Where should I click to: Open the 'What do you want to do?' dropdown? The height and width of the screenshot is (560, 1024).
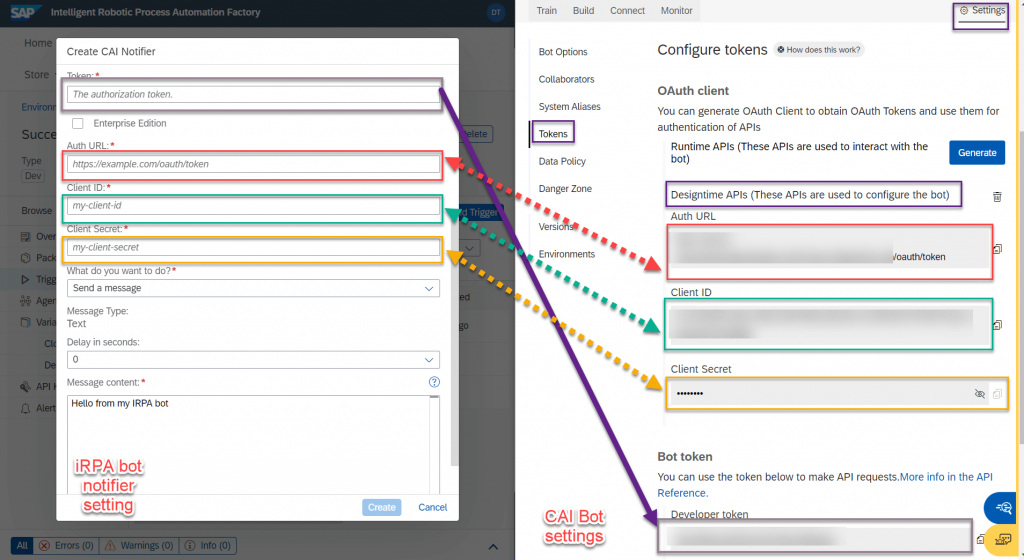tap(253, 288)
